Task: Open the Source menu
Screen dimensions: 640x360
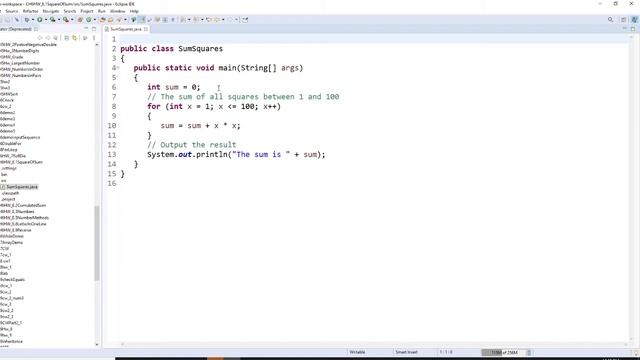Action: point(11,11)
